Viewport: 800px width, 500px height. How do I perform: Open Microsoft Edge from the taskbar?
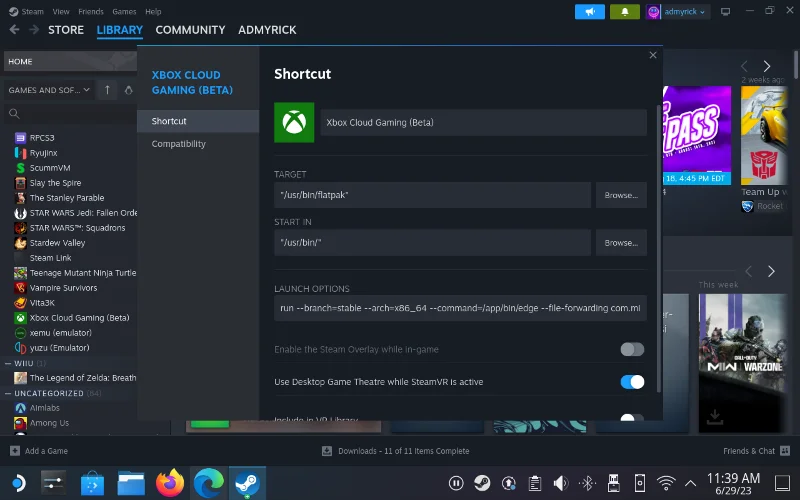(209, 483)
